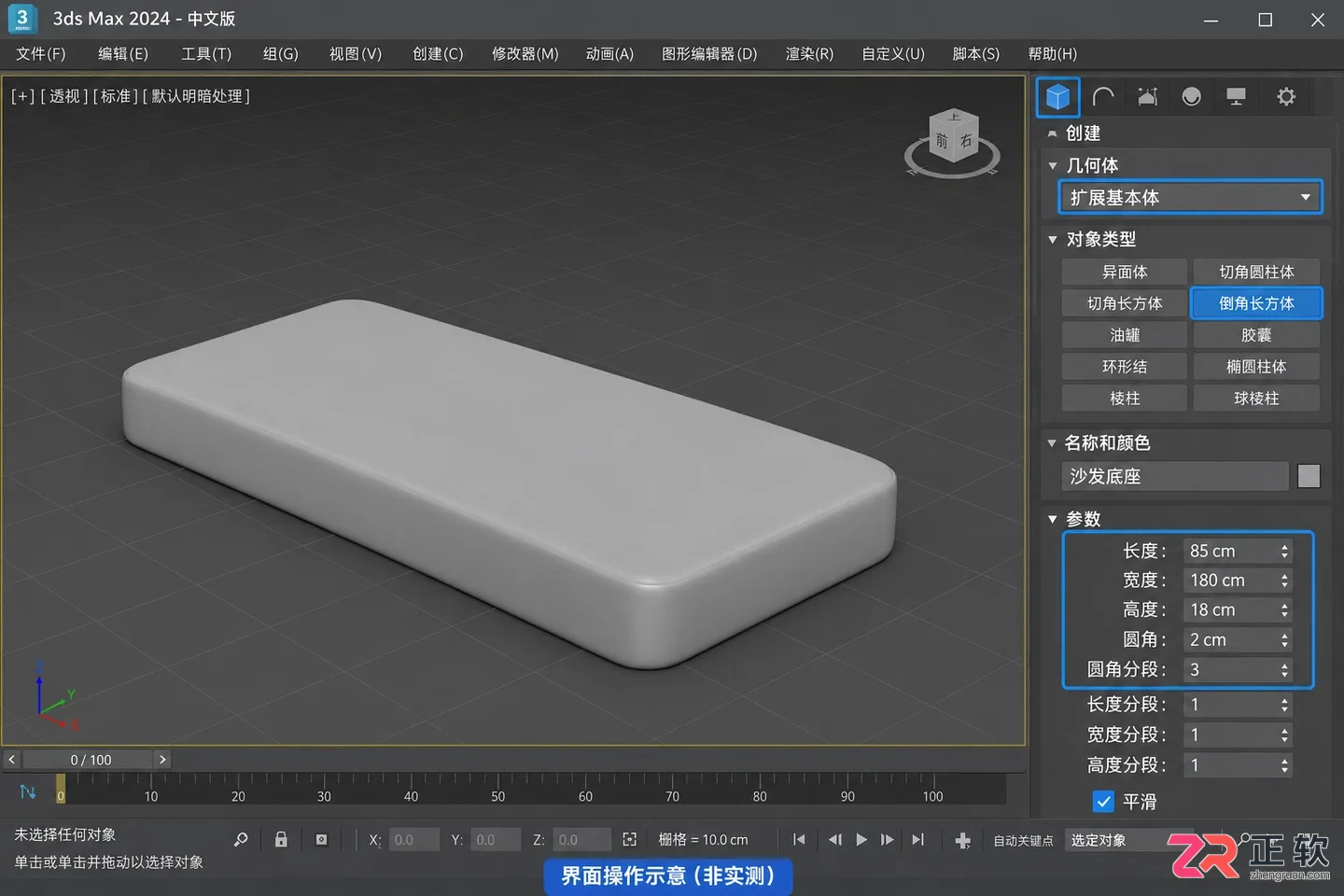
Task: Open the 修改器(M) menu
Action: 525,54
